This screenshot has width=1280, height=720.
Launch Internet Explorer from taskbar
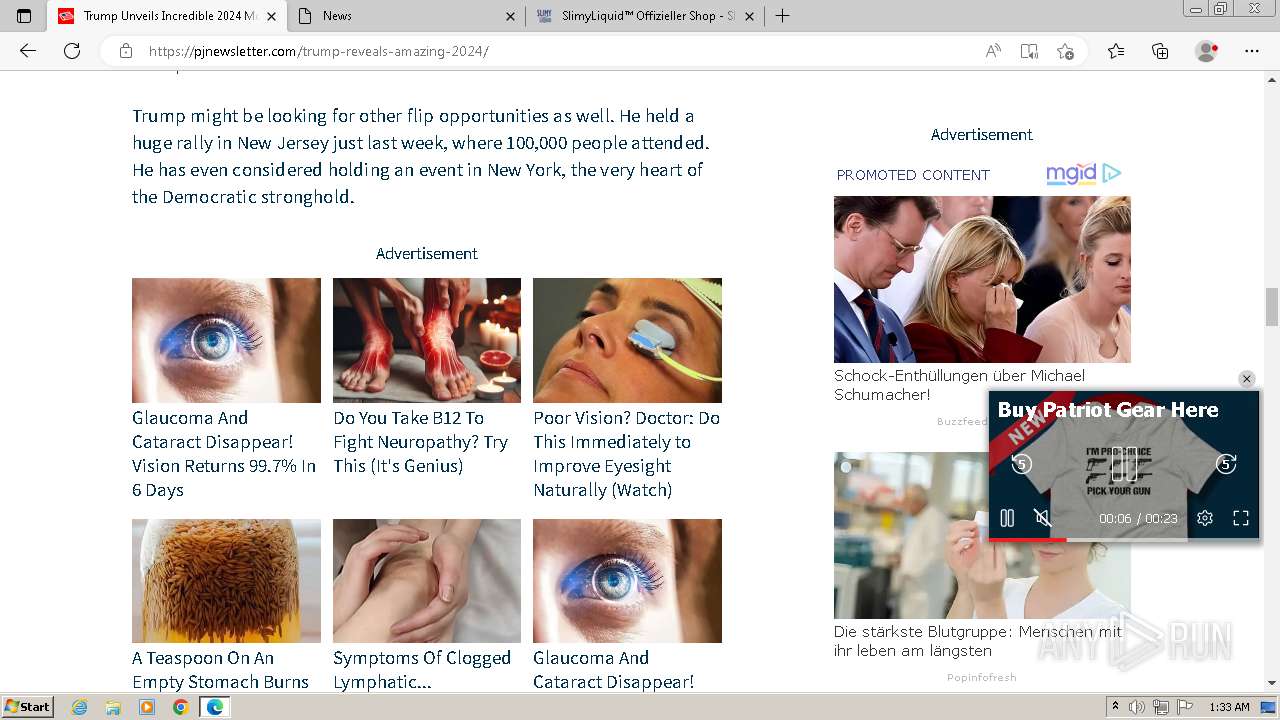80,707
